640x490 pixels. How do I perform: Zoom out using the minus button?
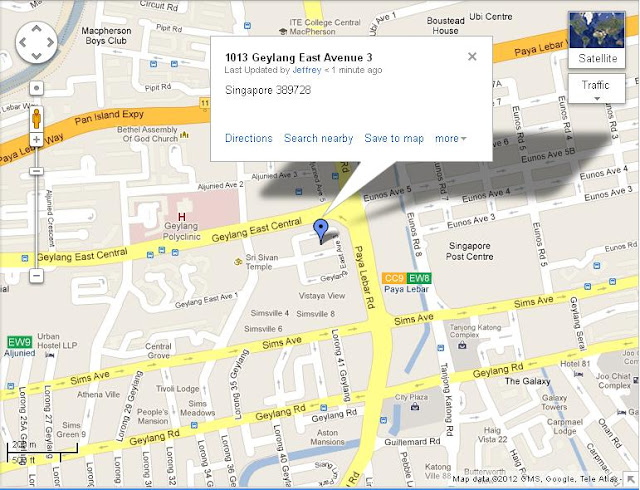point(36,276)
